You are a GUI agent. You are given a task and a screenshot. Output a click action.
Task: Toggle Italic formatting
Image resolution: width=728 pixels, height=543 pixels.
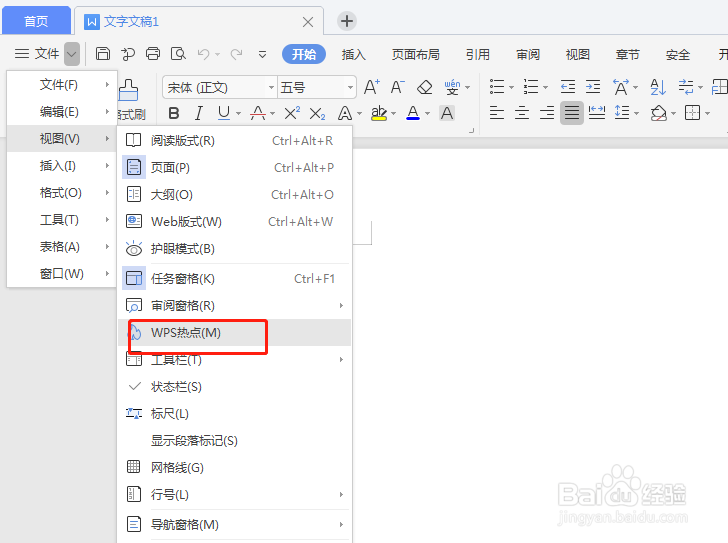199,113
